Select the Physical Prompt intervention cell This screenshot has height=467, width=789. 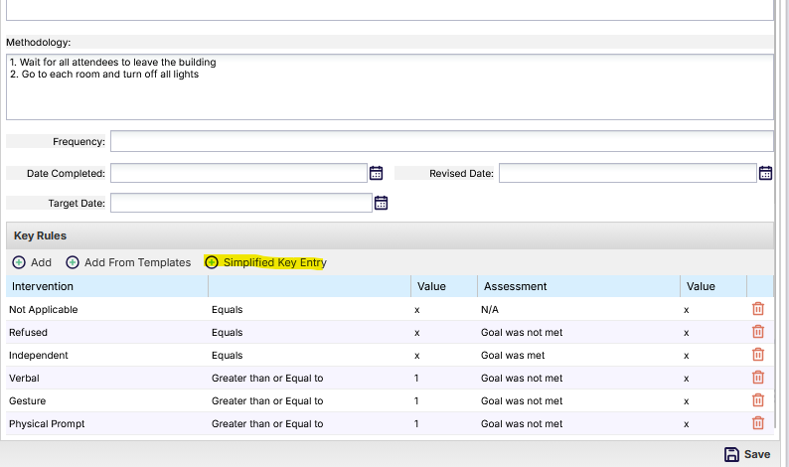point(47,424)
